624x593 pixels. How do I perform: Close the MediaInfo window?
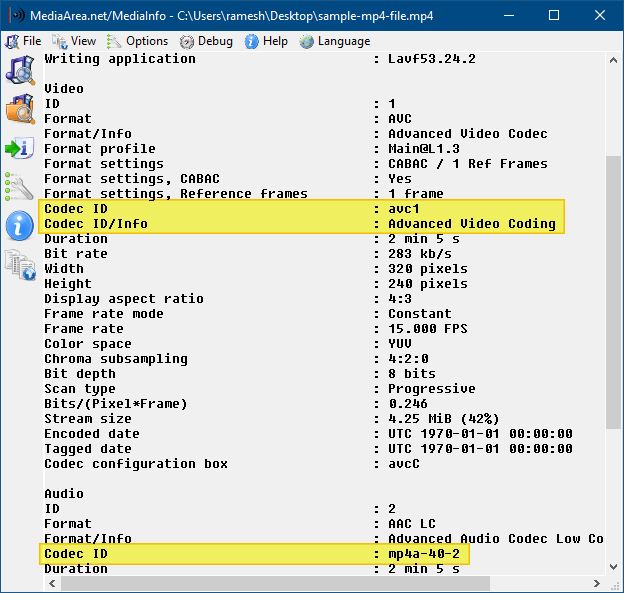(600, 16)
